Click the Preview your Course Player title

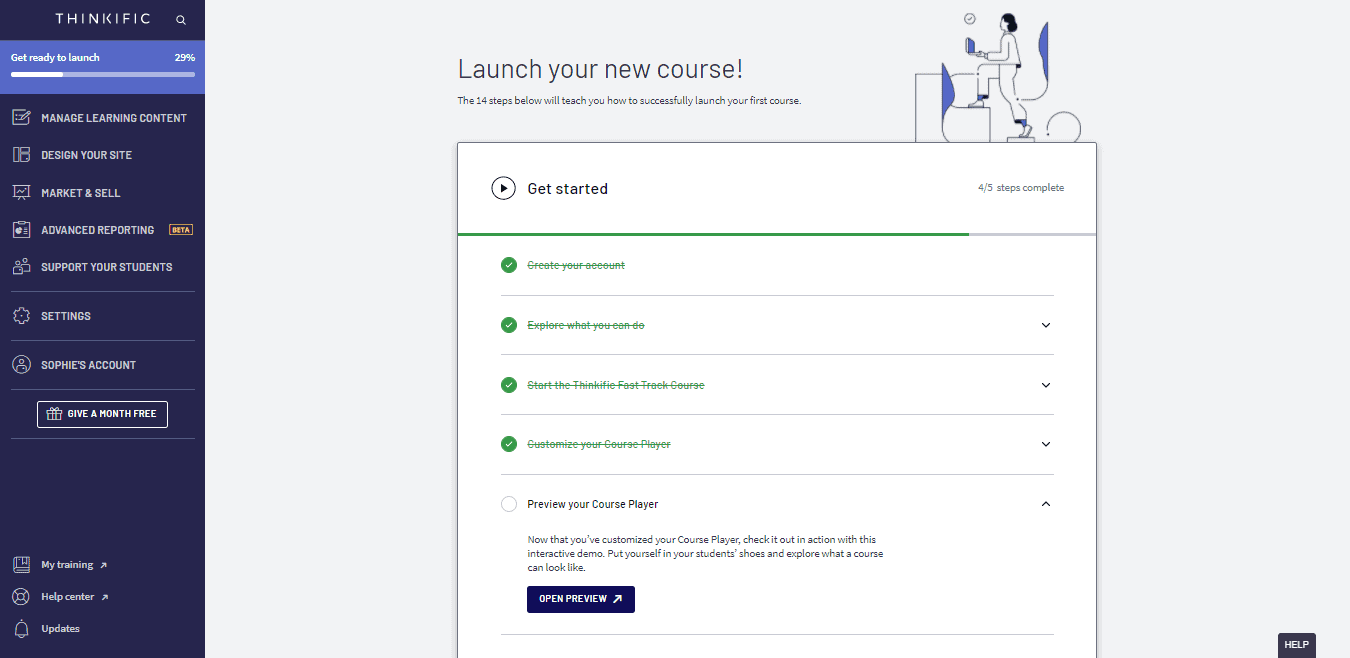click(593, 505)
